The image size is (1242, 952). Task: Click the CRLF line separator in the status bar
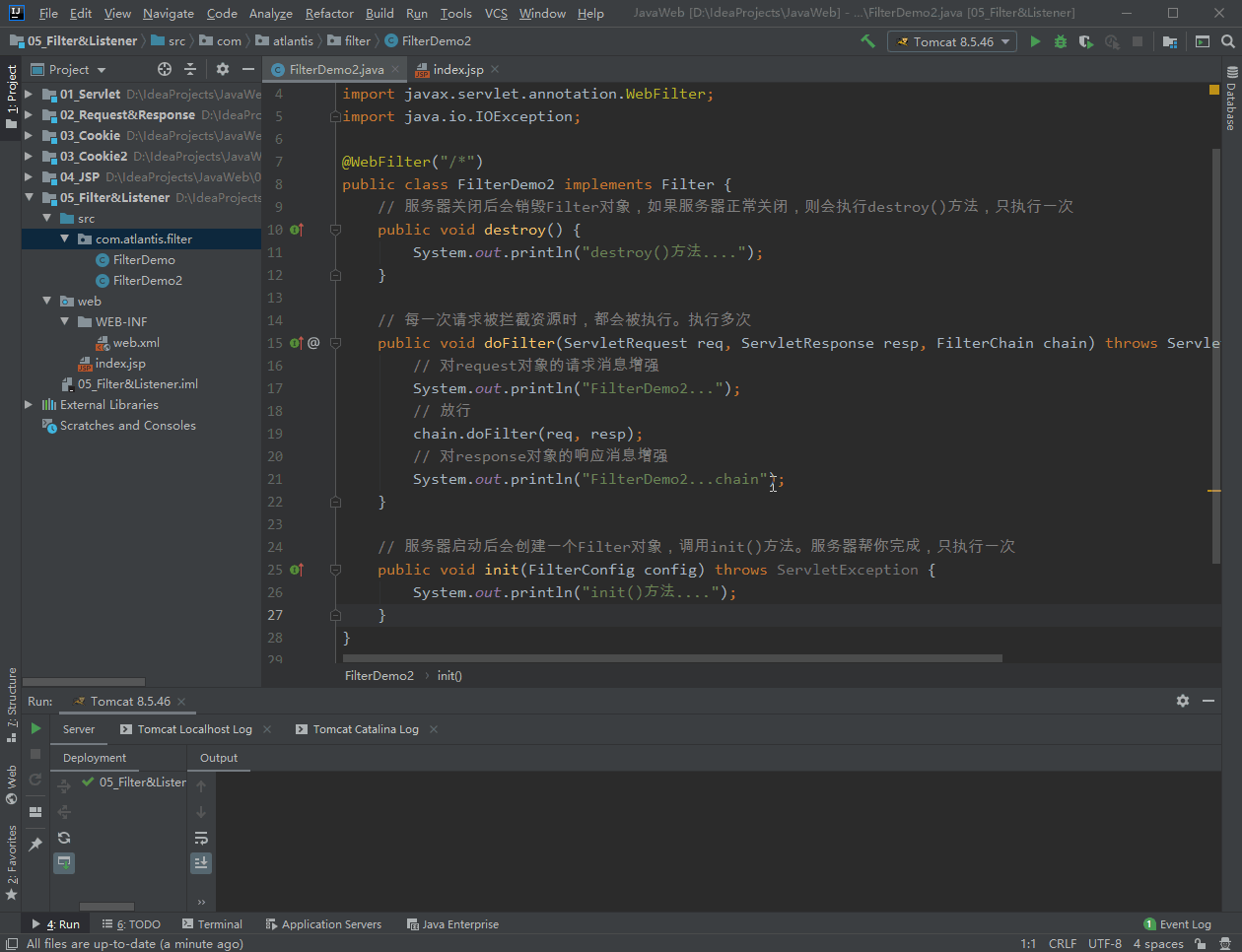coord(1063,943)
